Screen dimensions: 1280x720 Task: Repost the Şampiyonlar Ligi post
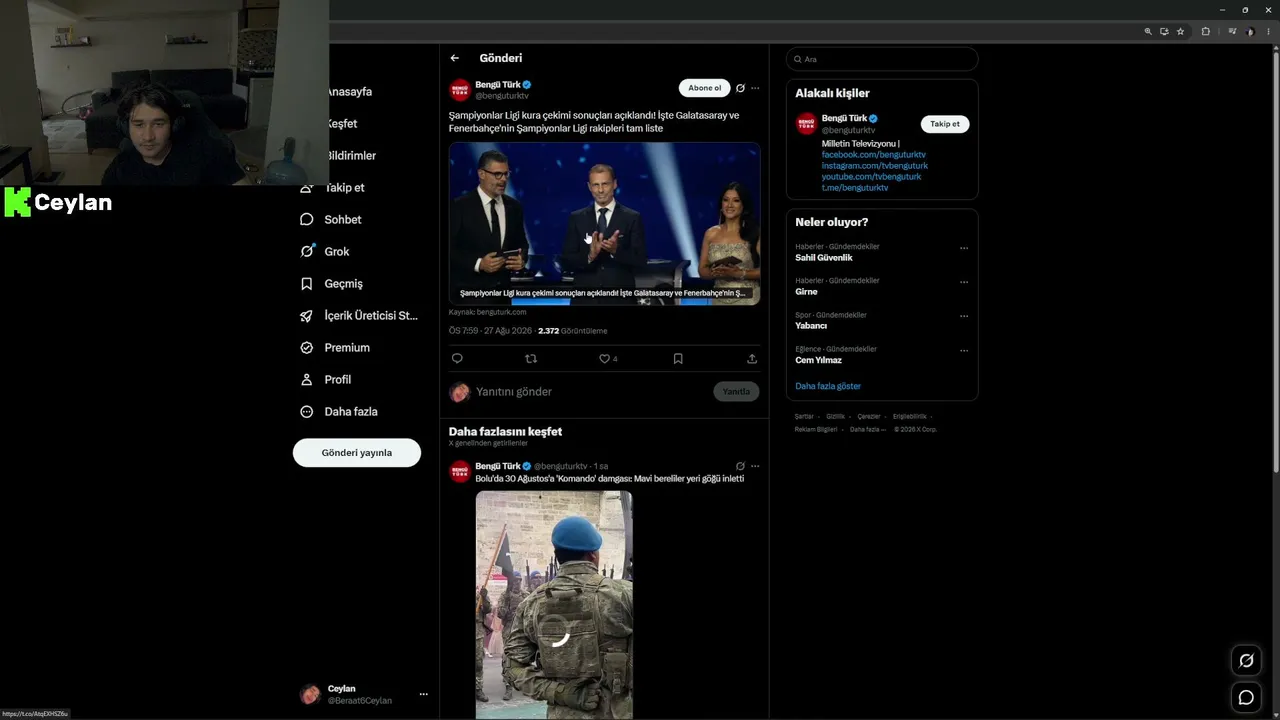(x=531, y=358)
